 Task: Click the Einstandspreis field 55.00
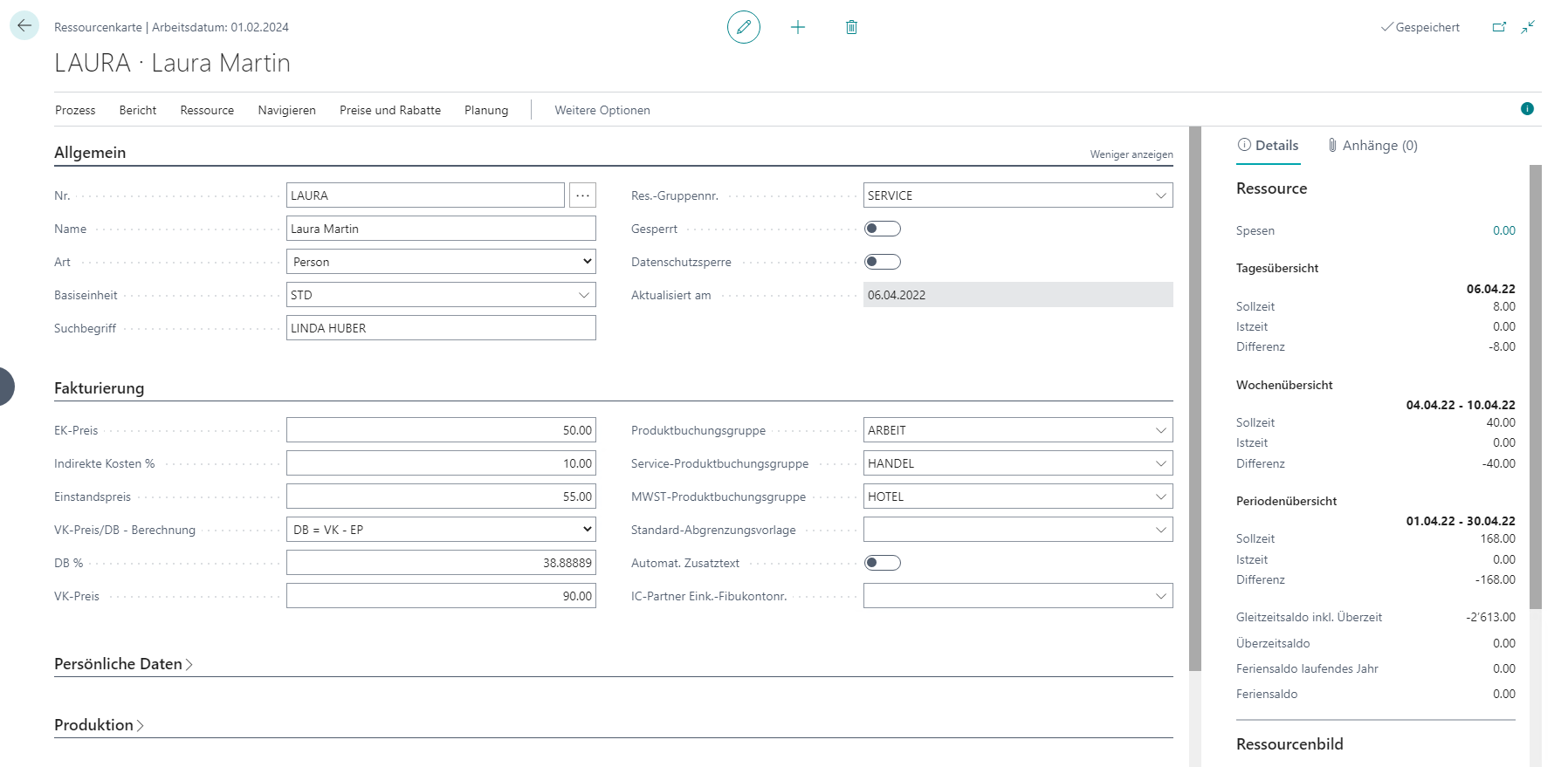tap(441, 496)
